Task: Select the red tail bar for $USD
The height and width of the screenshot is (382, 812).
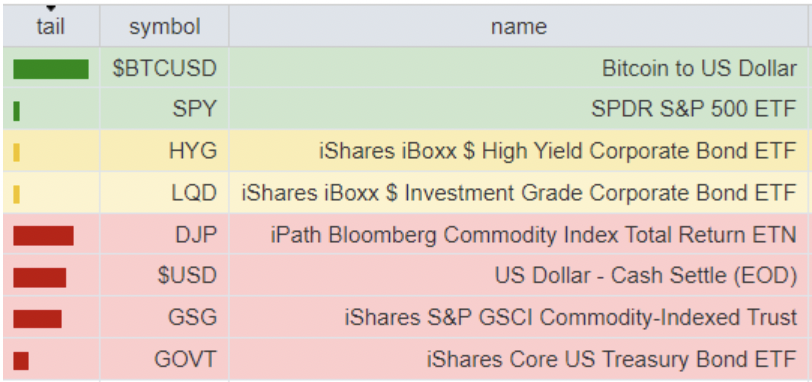Action: click(39, 277)
